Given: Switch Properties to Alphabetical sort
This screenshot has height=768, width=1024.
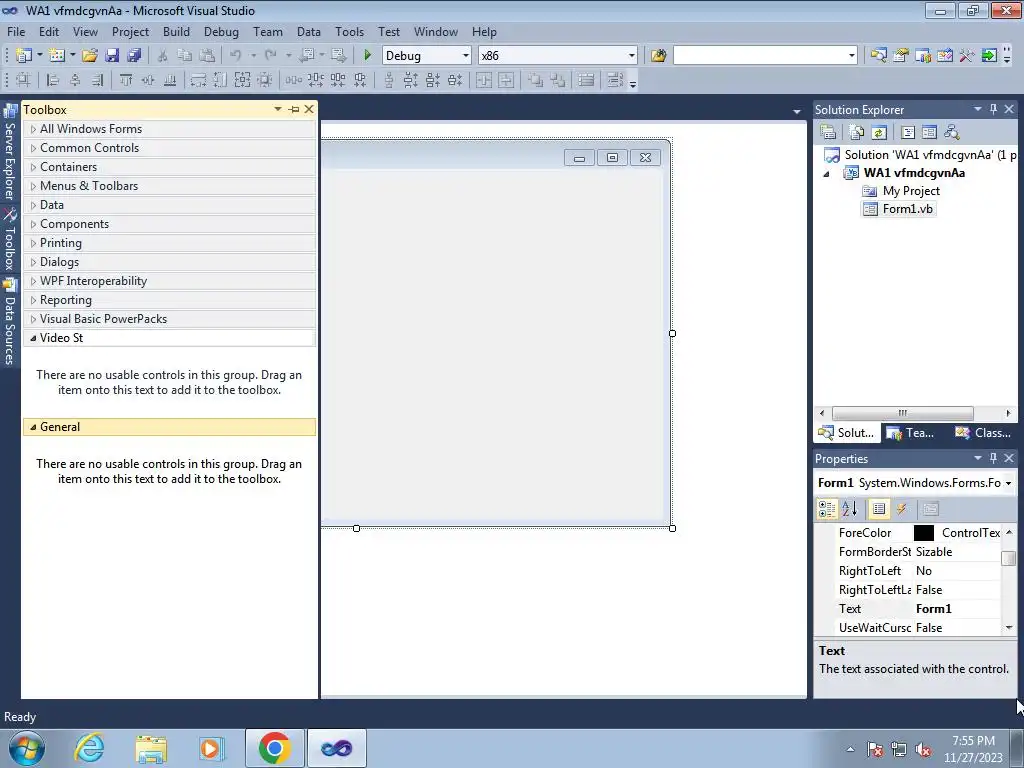Looking at the screenshot, I should click(x=849, y=509).
